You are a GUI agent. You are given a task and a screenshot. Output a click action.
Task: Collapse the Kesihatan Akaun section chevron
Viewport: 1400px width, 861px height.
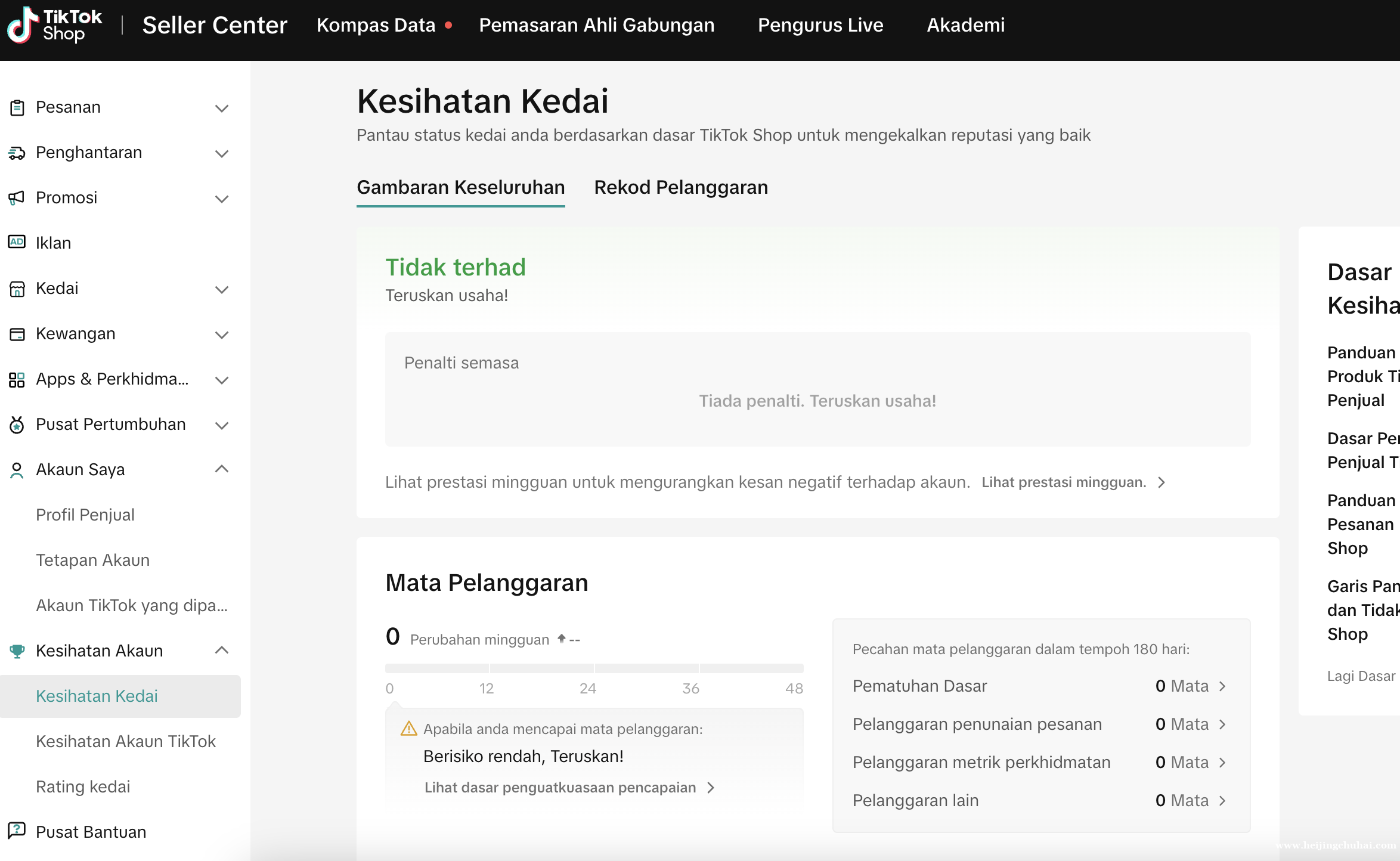[x=222, y=650]
